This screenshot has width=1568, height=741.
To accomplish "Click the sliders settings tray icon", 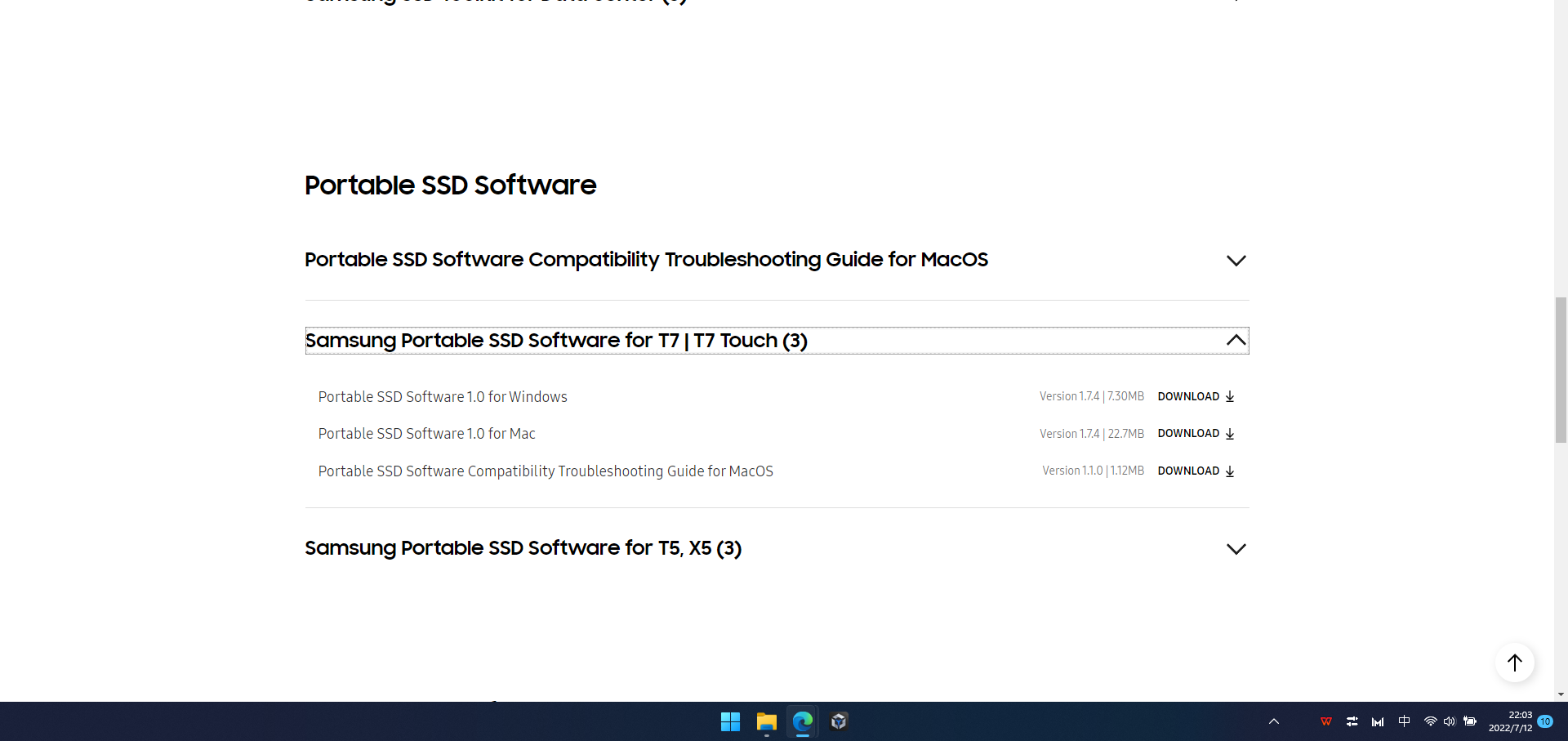I will coord(1352,721).
